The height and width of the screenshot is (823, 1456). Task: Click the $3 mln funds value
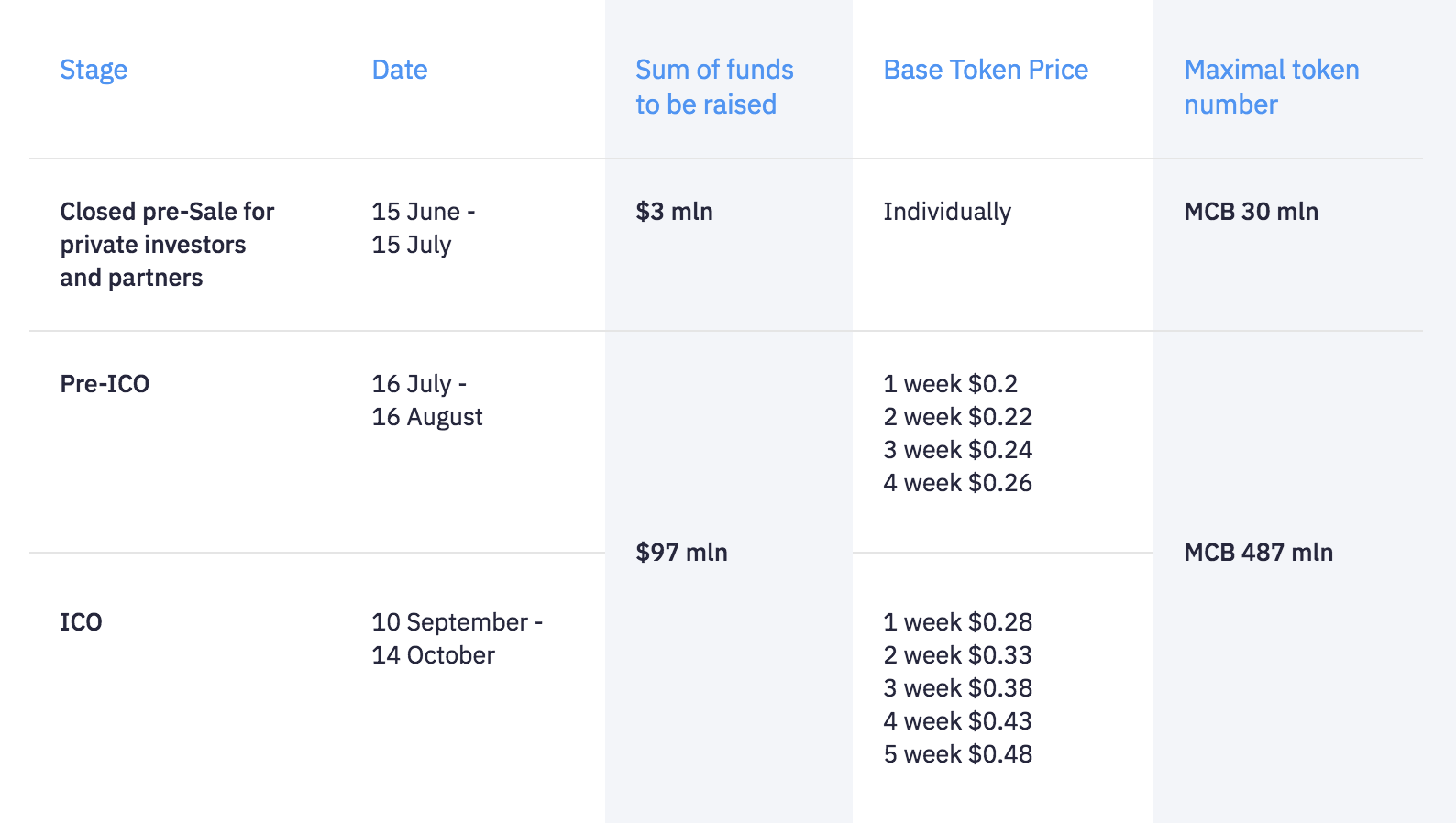[674, 212]
